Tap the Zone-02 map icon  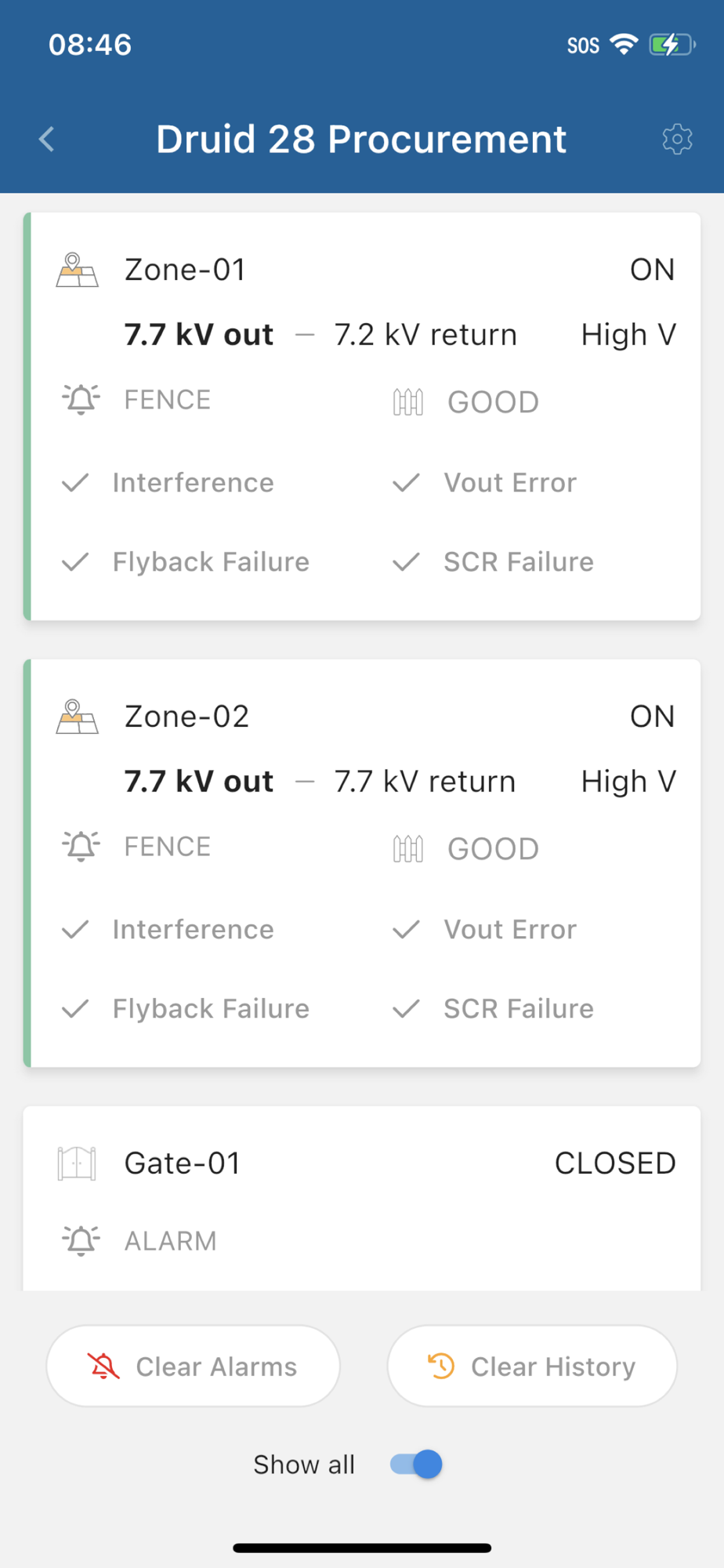(x=77, y=717)
